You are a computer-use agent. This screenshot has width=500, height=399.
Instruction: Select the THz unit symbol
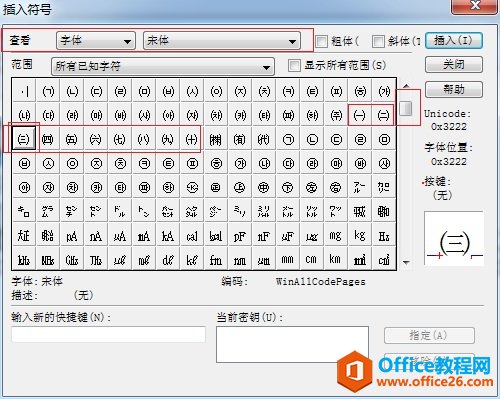tap(96, 259)
